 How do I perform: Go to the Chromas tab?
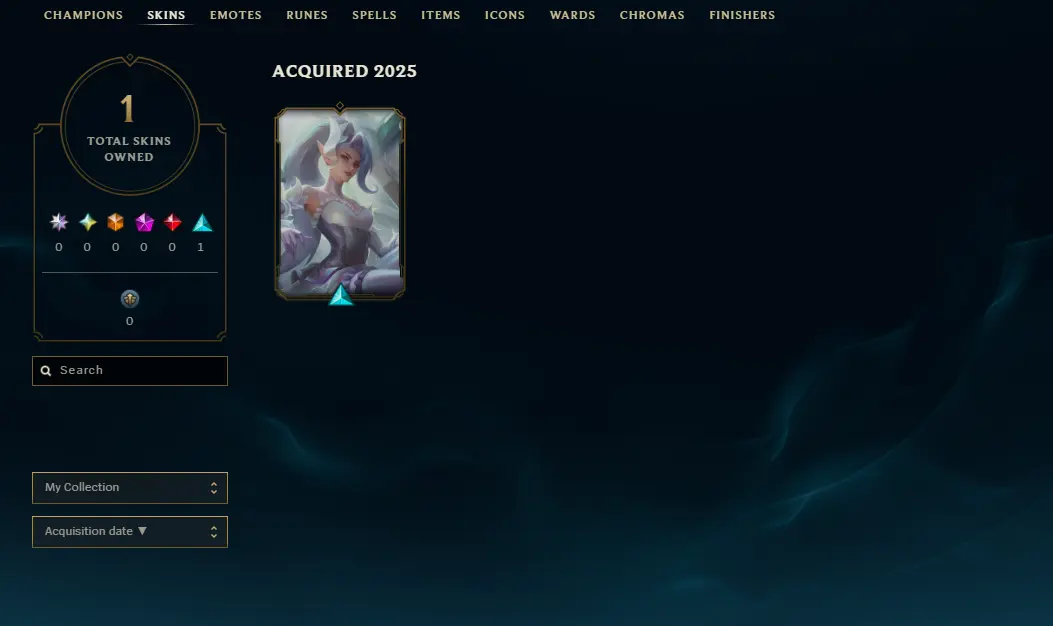(x=652, y=15)
